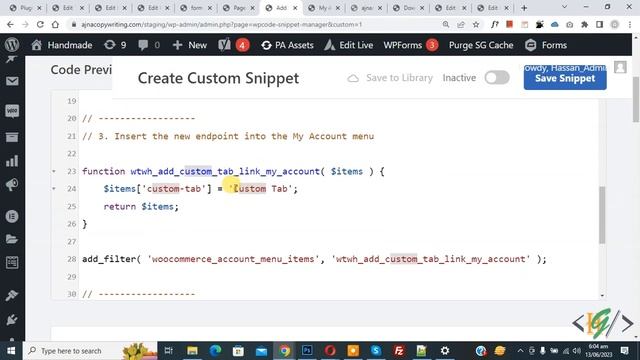Open Photoshop from the taskbar

point(307,351)
